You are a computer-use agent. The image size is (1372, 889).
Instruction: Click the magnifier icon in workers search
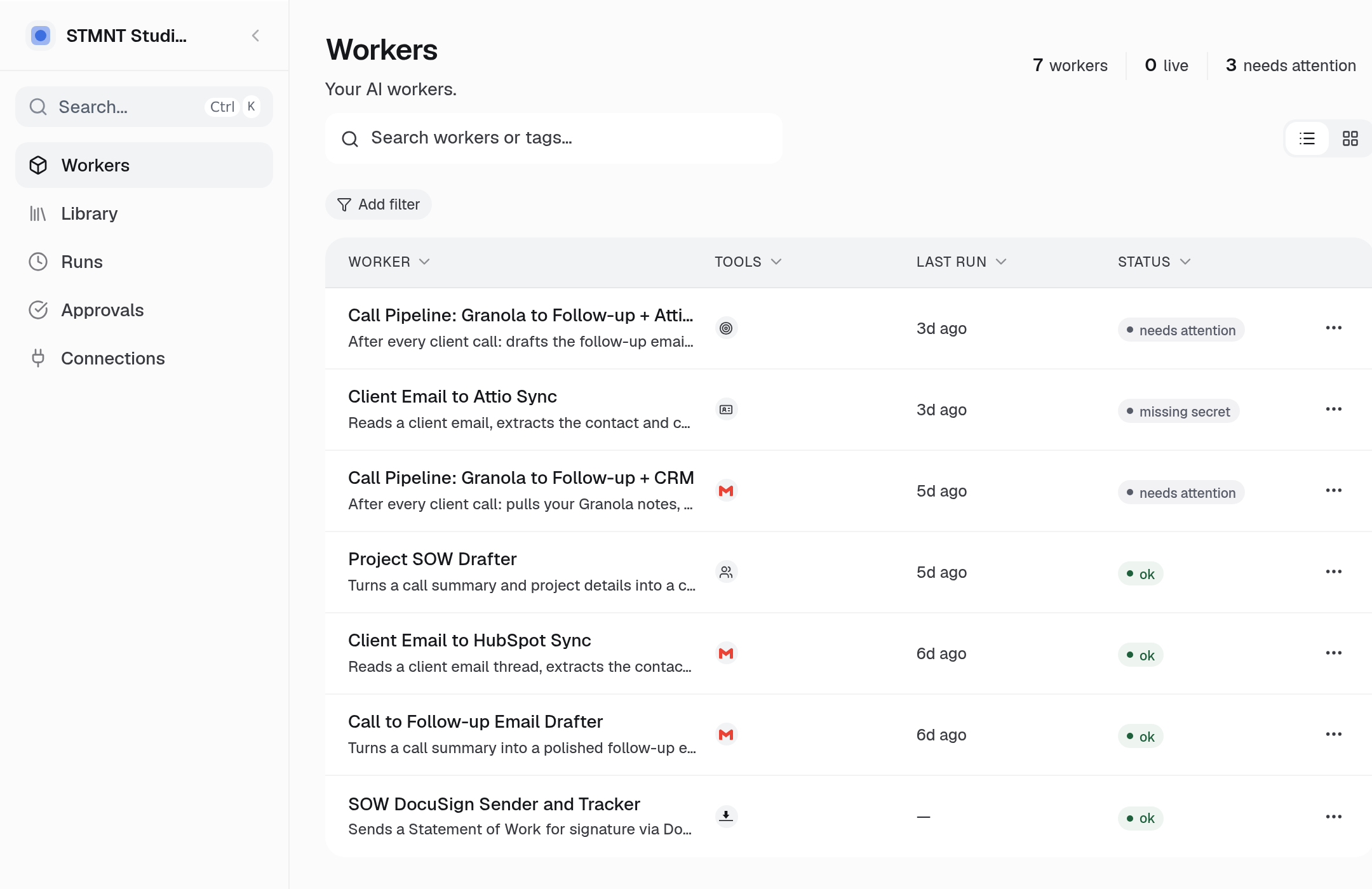350,138
